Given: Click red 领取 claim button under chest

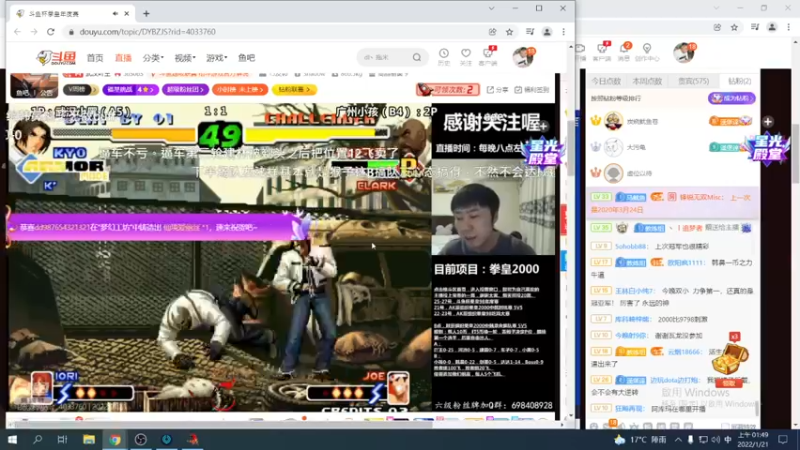Looking at the screenshot, I should click(x=729, y=383).
